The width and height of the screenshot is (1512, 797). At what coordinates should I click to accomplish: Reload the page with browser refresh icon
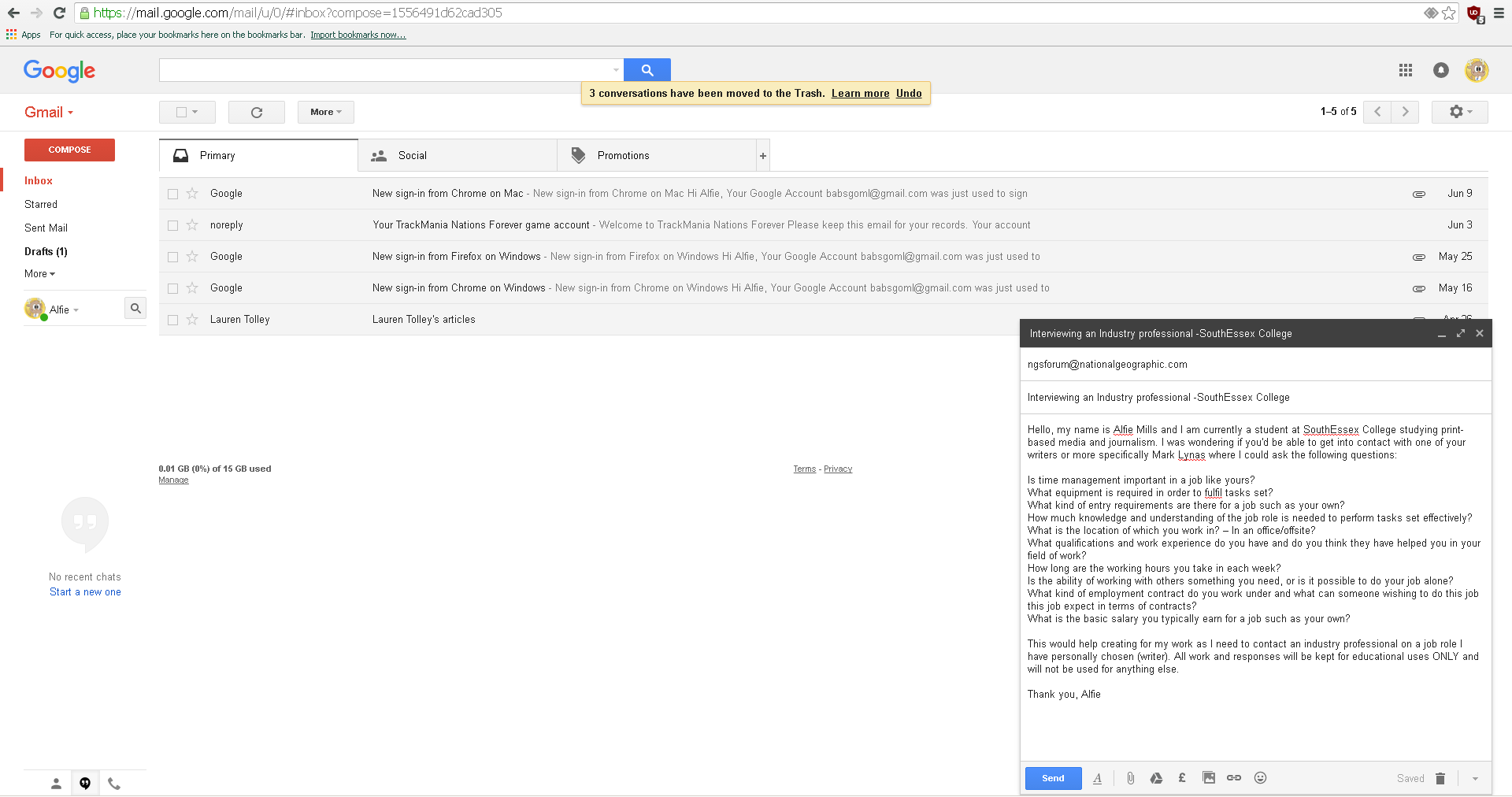click(x=59, y=13)
